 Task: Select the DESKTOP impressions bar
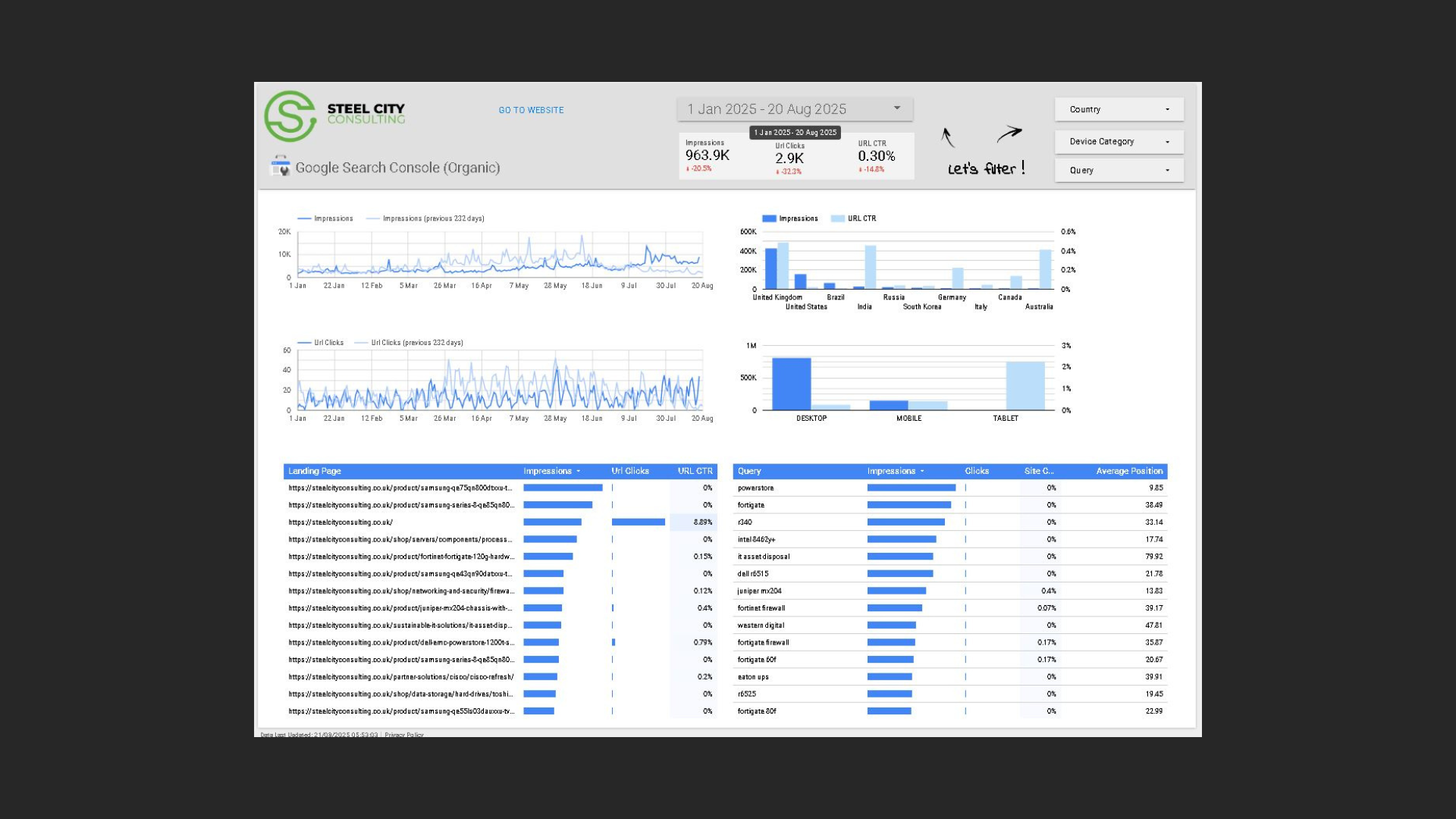coord(791,383)
